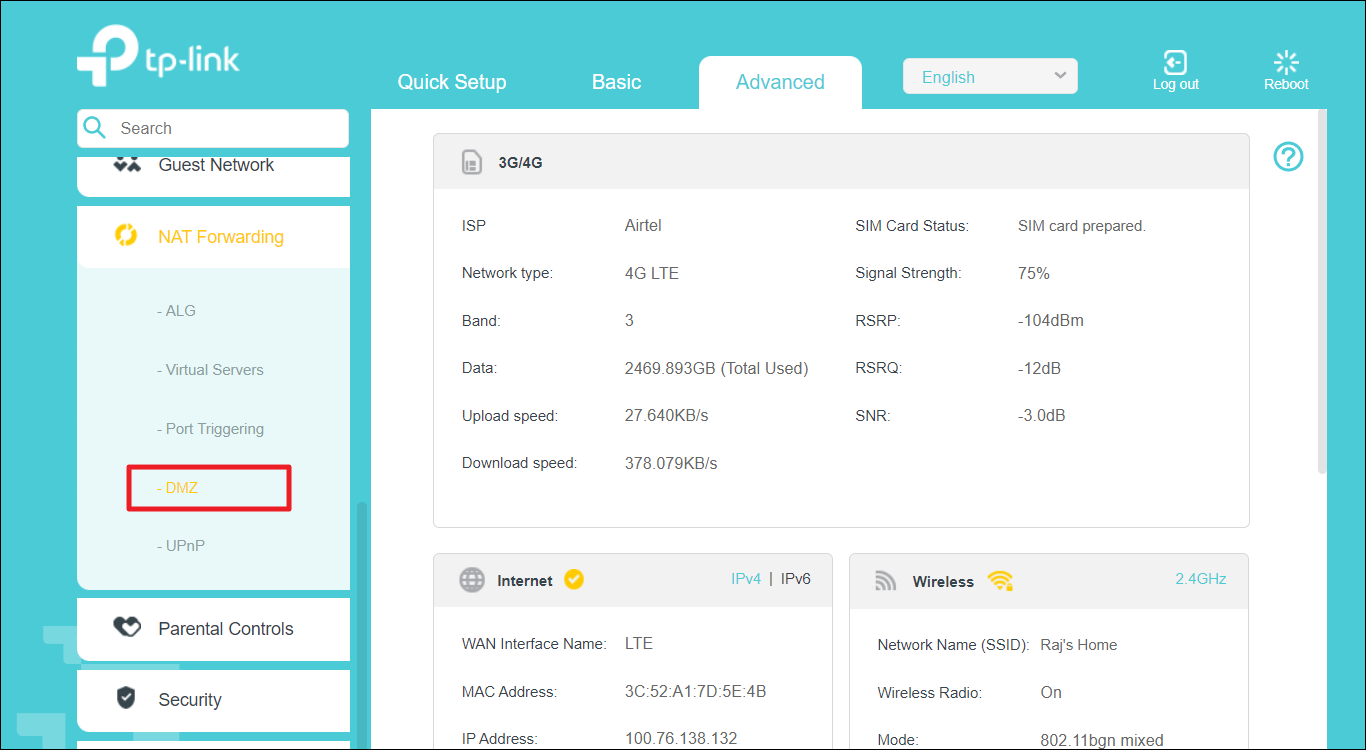
Task: Open the English language dropdown
Action: [990, 77]
